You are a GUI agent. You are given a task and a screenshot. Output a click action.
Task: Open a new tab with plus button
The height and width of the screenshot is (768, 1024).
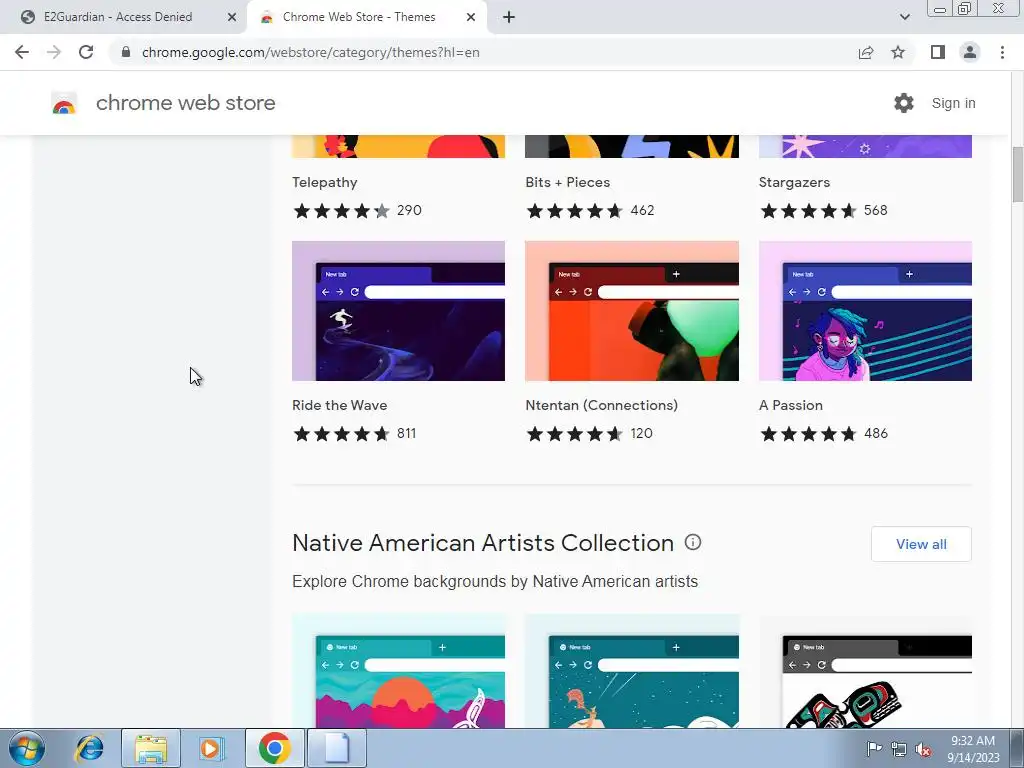click(509, 17)
